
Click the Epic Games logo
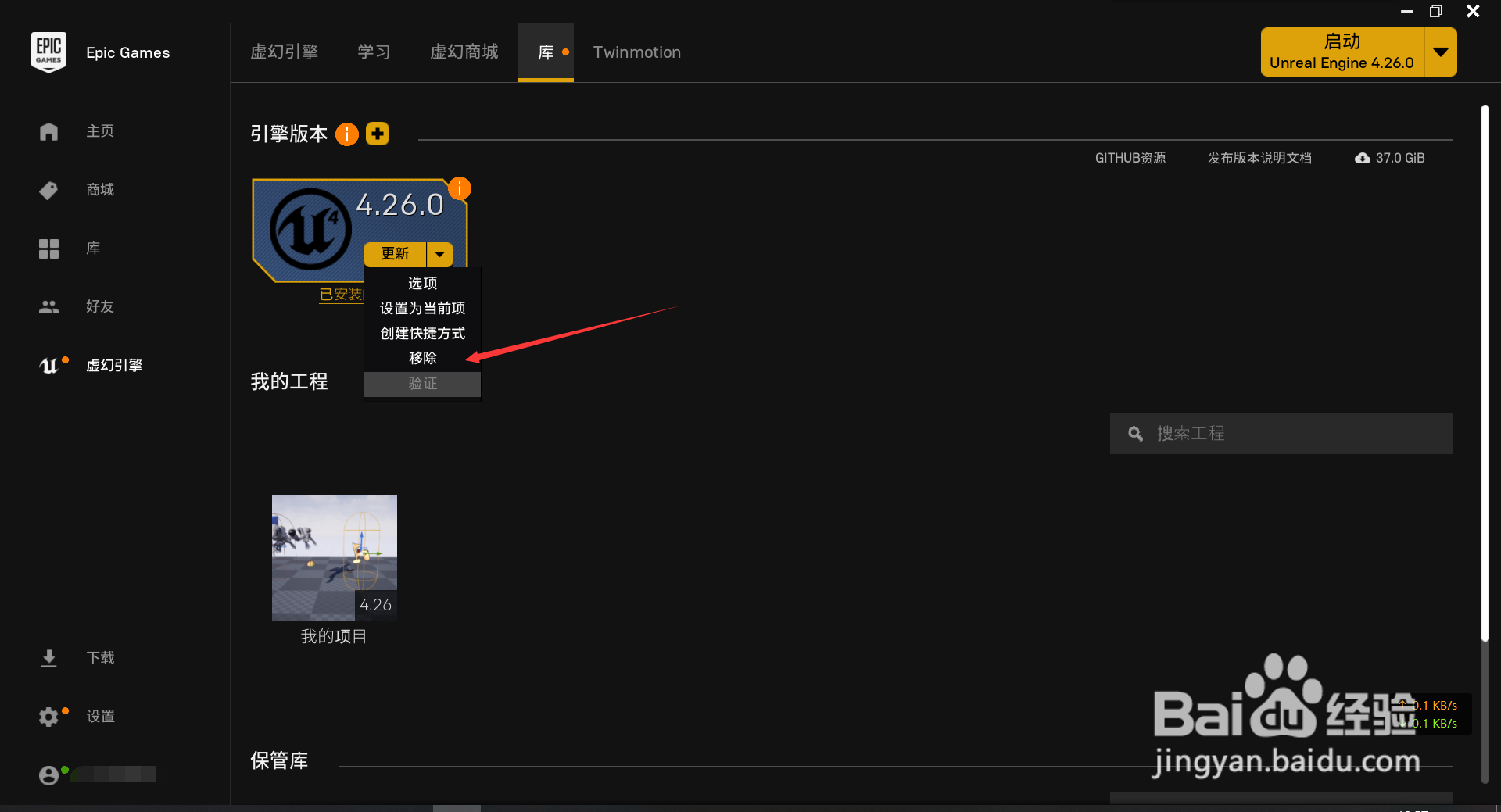(x=48, y=52)
